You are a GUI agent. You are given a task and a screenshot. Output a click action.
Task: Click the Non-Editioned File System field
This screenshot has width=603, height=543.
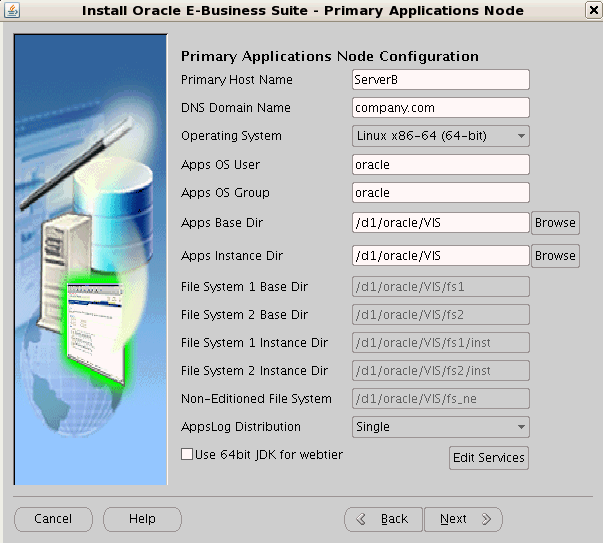pyautogui.click(x=441, y=399)
